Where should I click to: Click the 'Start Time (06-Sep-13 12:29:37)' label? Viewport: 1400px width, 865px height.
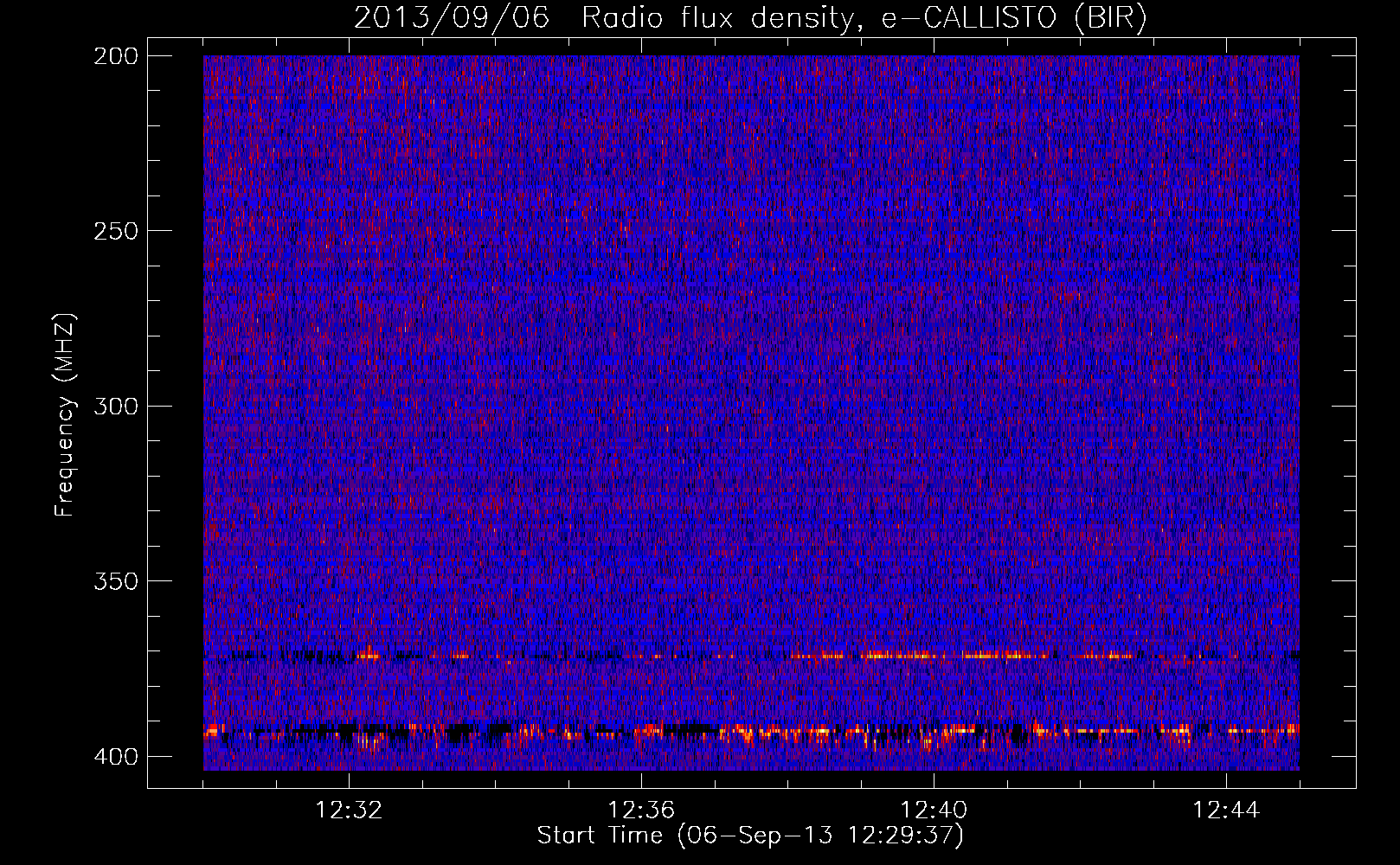point(750,836)
